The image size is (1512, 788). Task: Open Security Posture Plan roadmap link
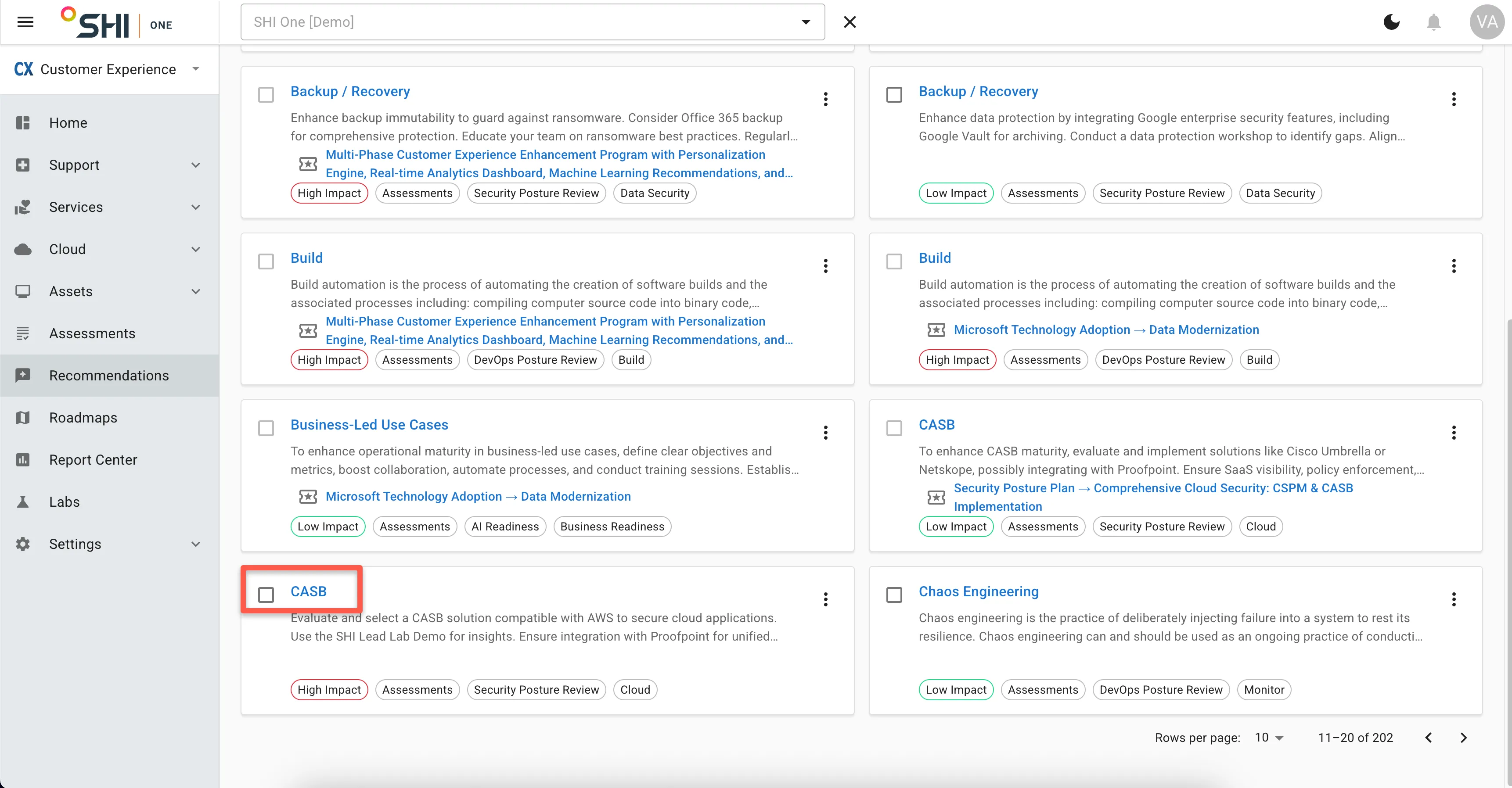[1153, 497]
